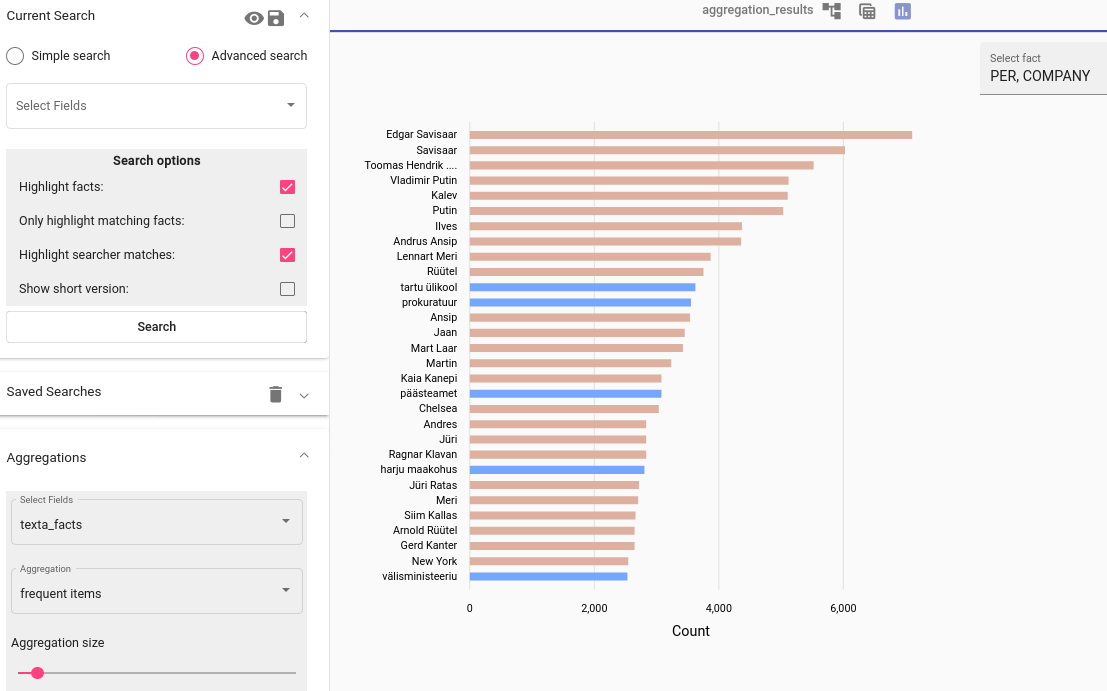Click the 'Jüri Ratas' chart label
Screen dimensions: 1107x691
(433, 485)
